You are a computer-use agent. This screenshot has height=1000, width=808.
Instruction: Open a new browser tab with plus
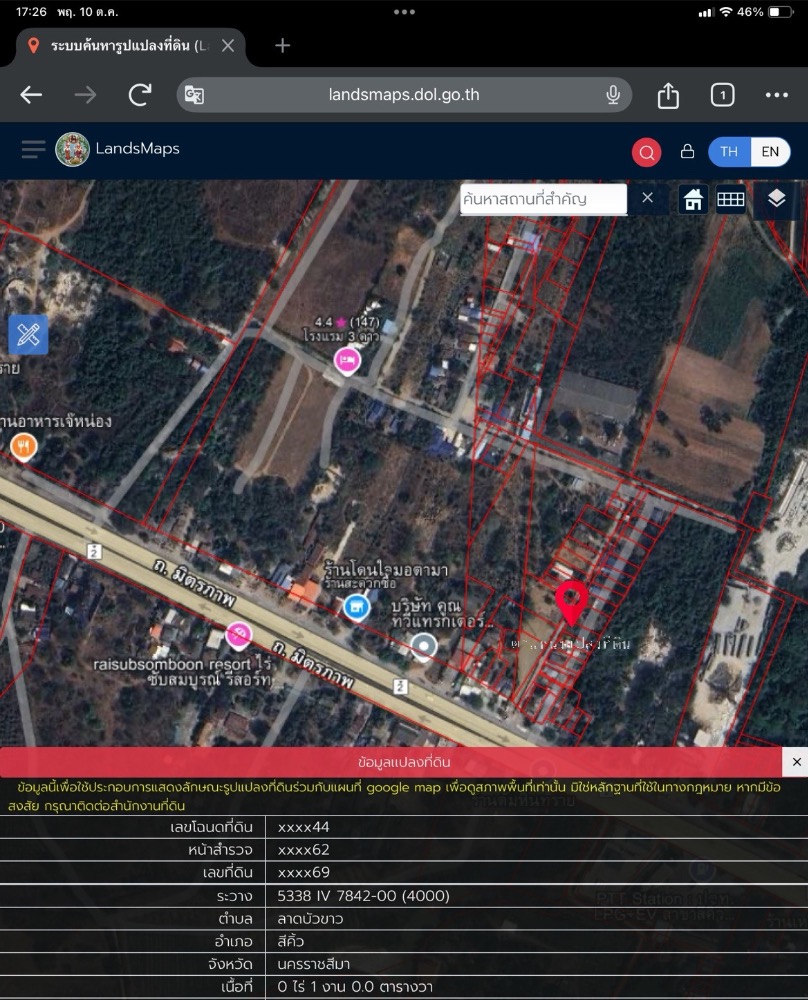(282, 46)
